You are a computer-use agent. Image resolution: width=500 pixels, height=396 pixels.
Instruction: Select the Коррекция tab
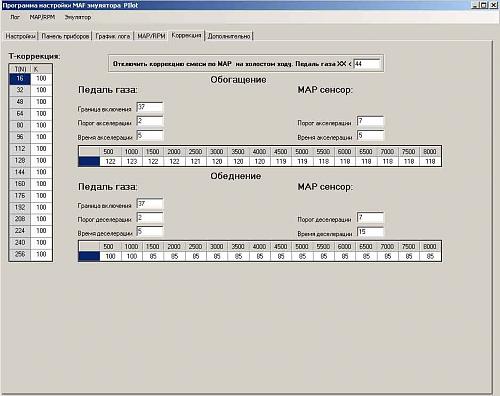[x=186, y=35]
